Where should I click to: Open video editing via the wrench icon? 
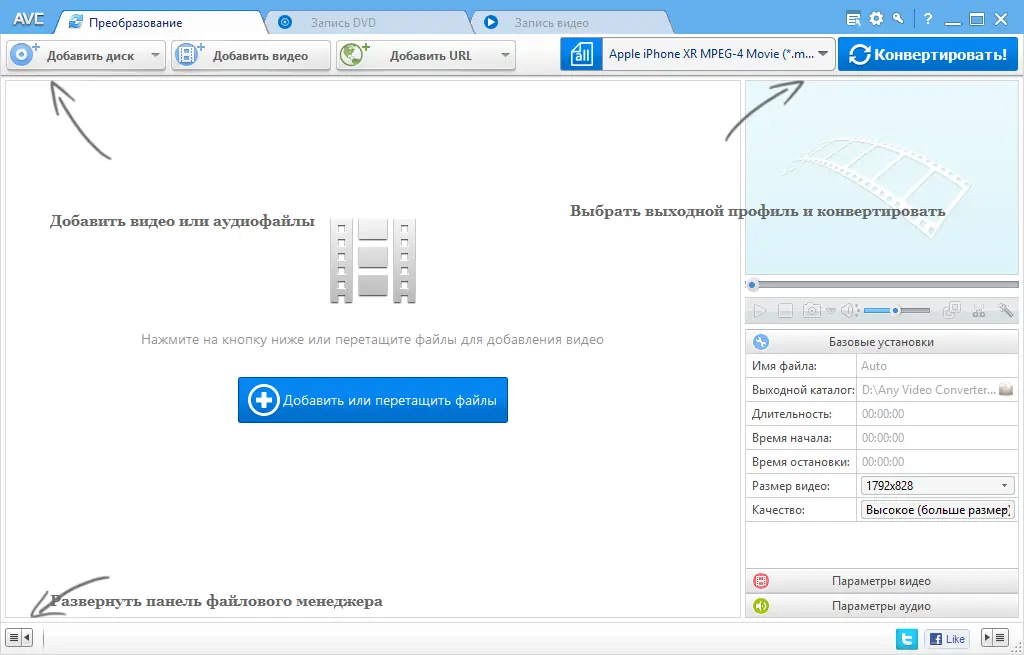pyautogui.click(x=1005, y=311)
